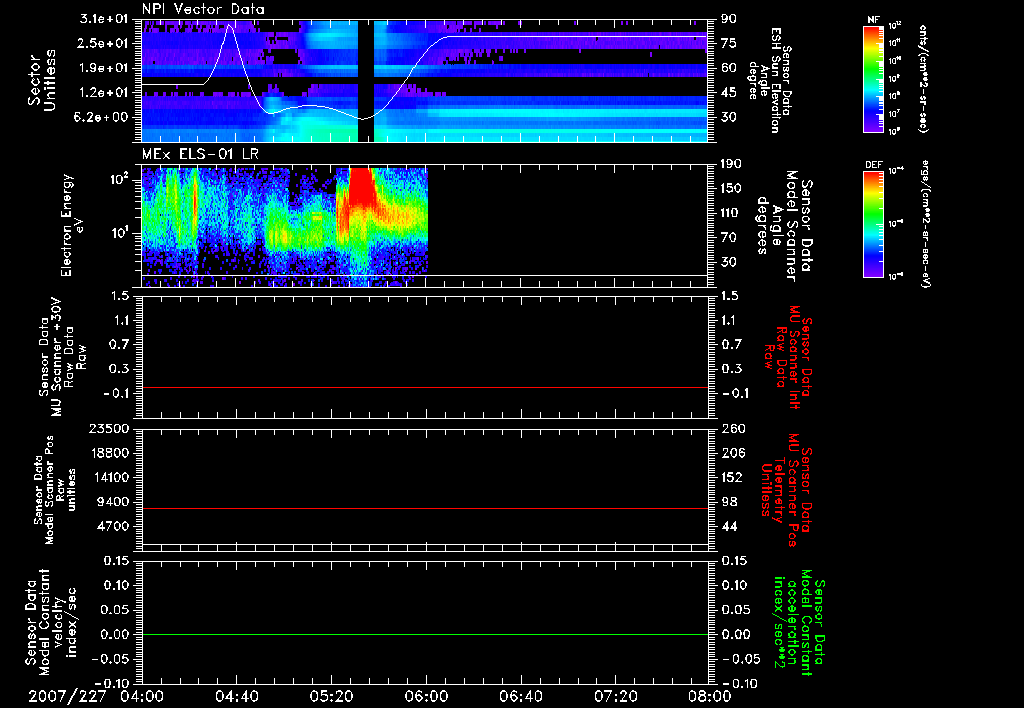Select the red 'MU Scanner Pos Telemetry' title
The width and height of the screenshot is (1024, 708).
(787, 490)
